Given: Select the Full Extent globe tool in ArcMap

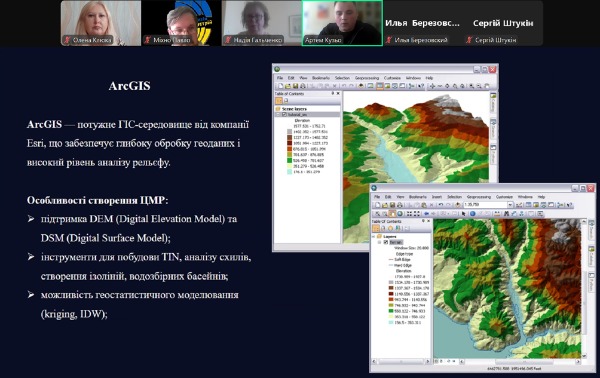Looking at the screenshot, I should (399, 213).
